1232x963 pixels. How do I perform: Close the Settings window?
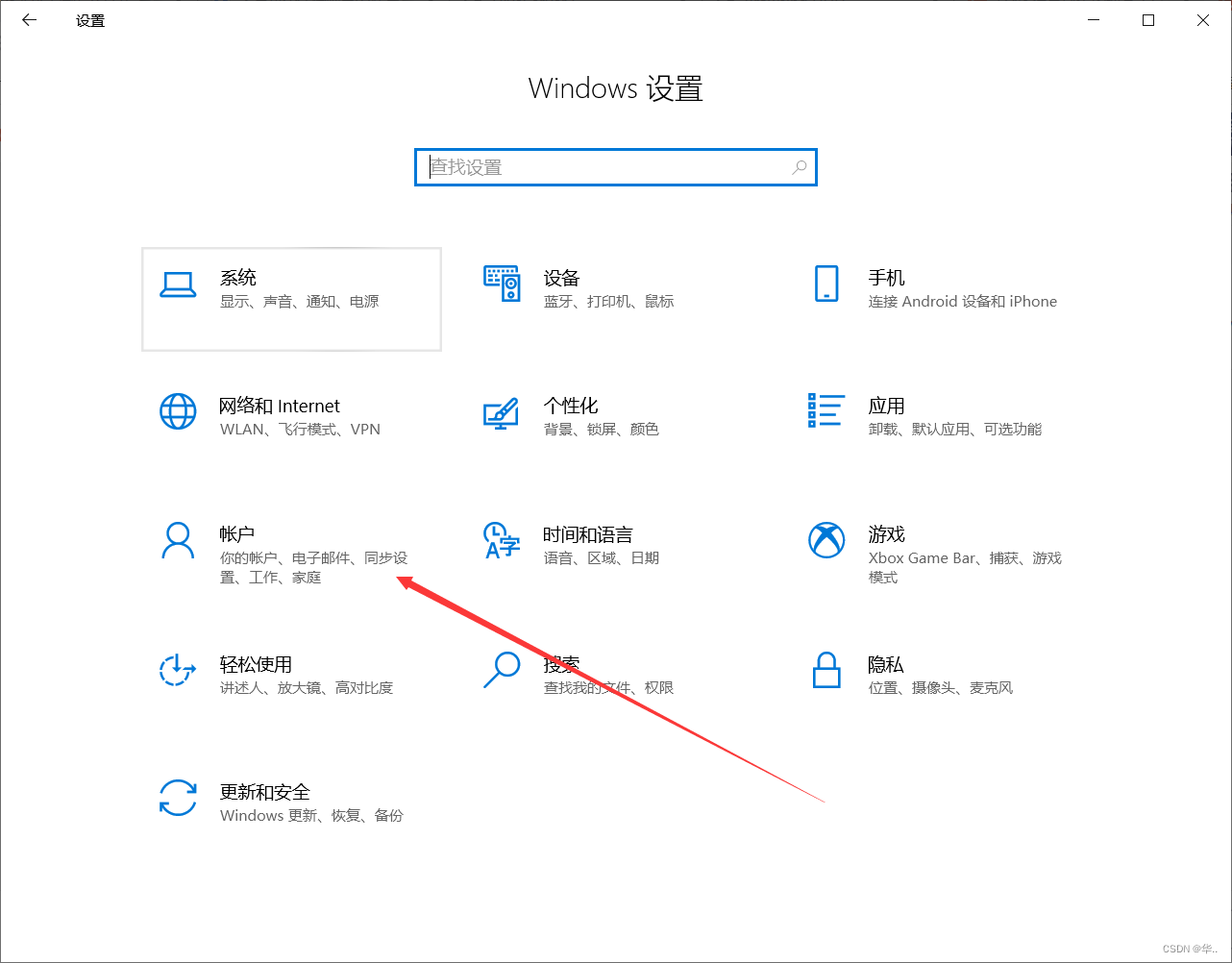coord(1203,20)
